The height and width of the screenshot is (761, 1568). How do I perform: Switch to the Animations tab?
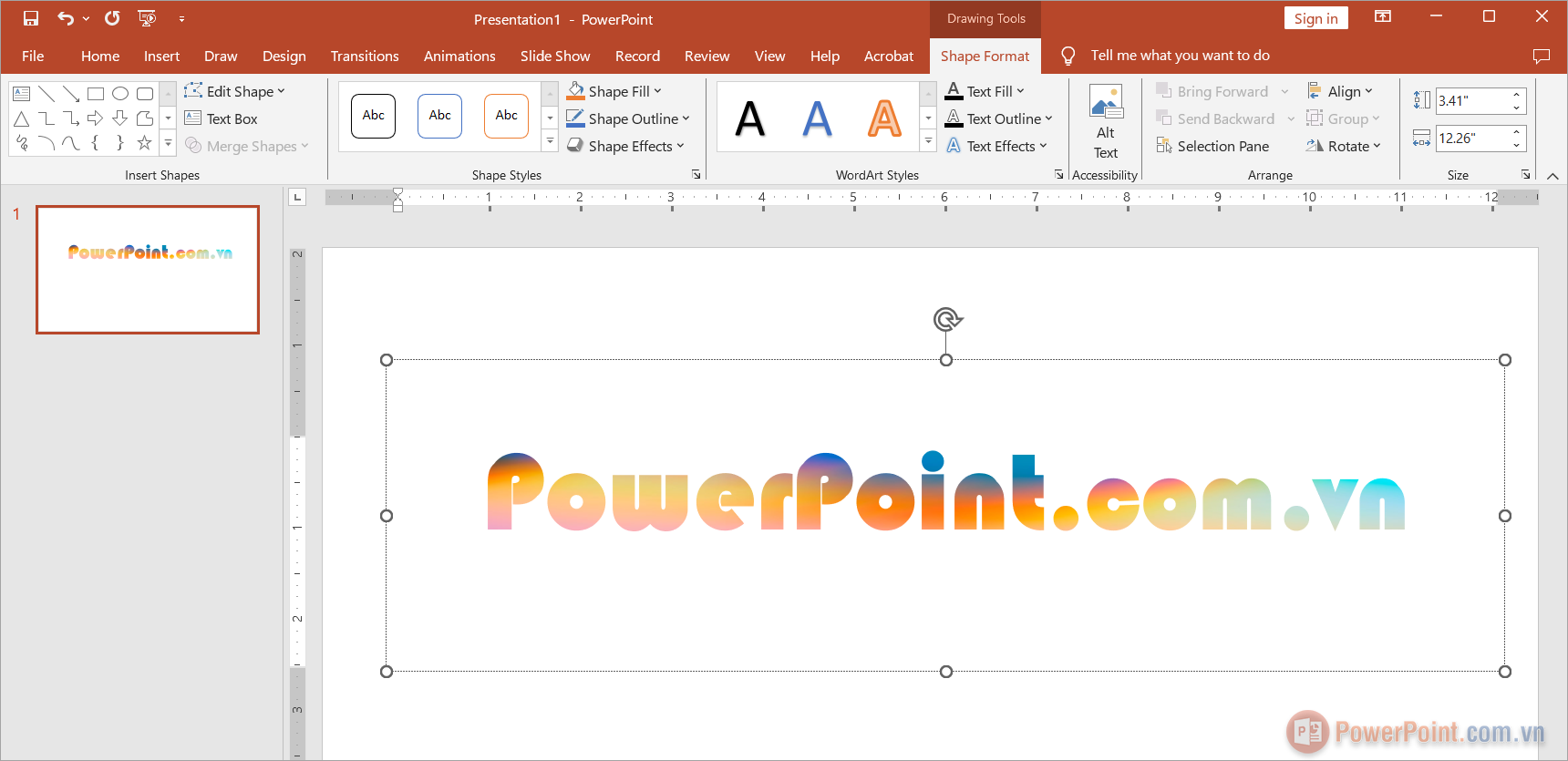point(459,56)
